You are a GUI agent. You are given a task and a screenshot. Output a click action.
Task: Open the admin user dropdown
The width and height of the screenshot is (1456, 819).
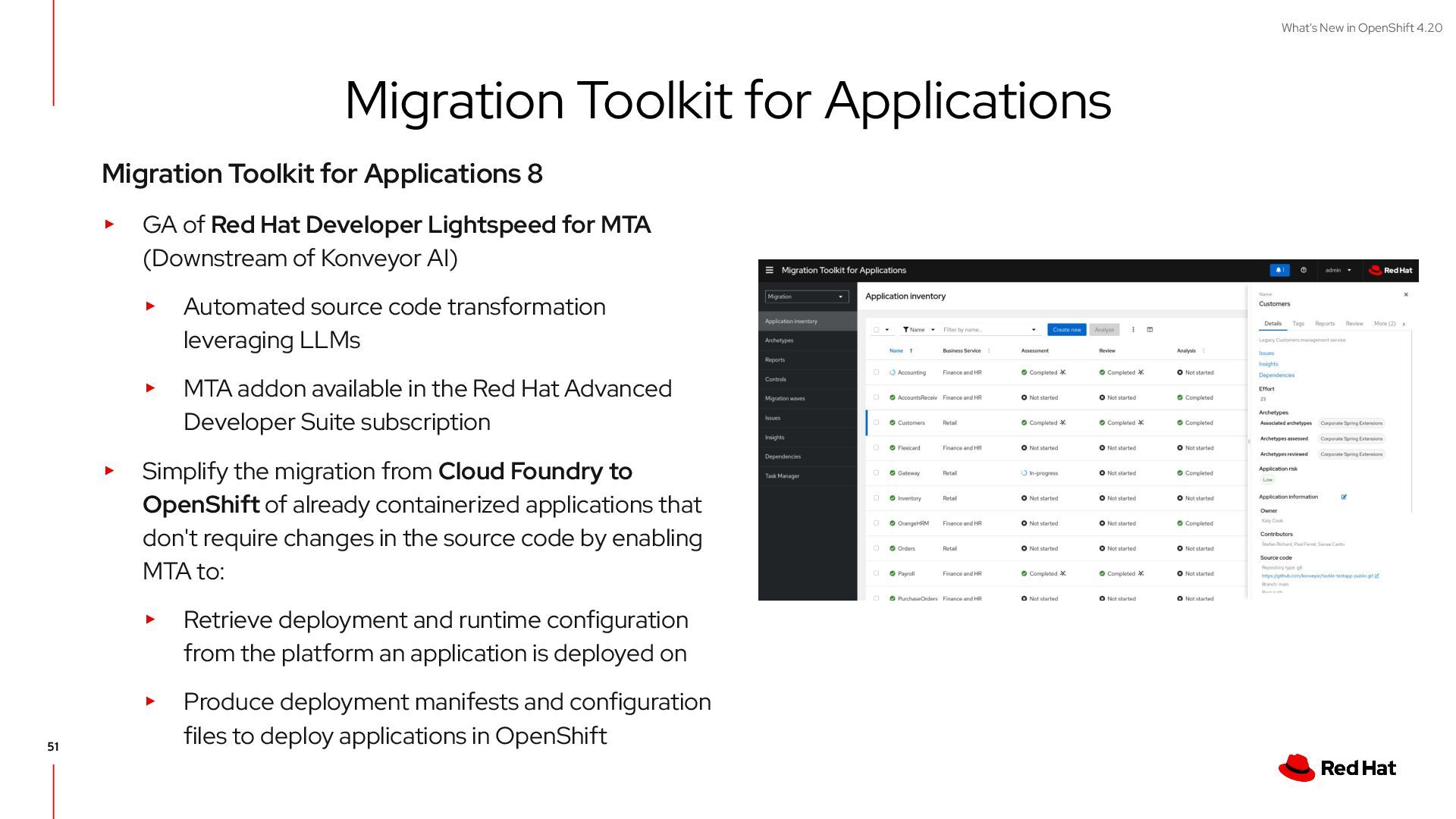(x=1338, y=270)
